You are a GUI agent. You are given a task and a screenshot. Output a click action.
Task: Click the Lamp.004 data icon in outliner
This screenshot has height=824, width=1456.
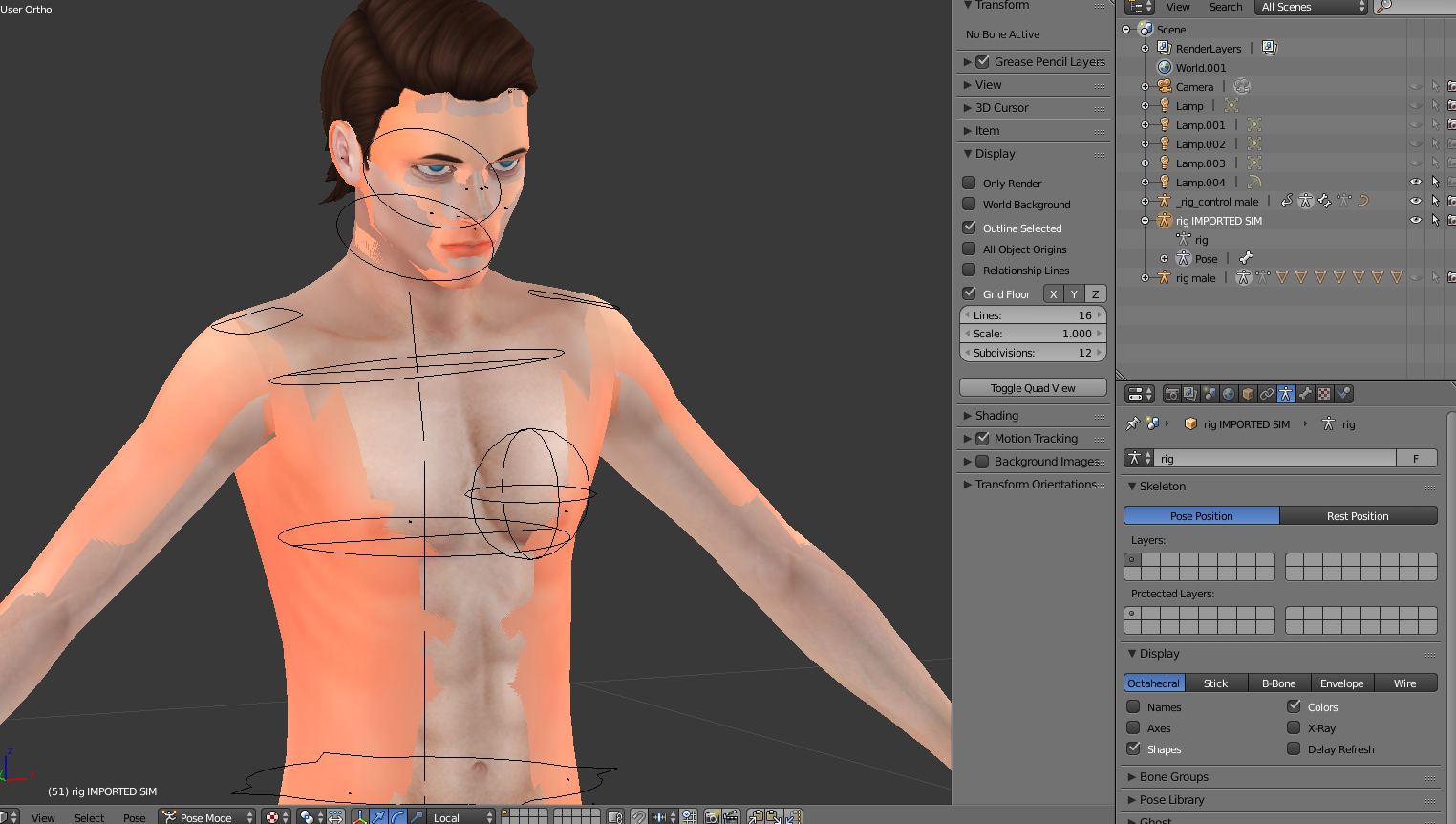[1254, 182]
